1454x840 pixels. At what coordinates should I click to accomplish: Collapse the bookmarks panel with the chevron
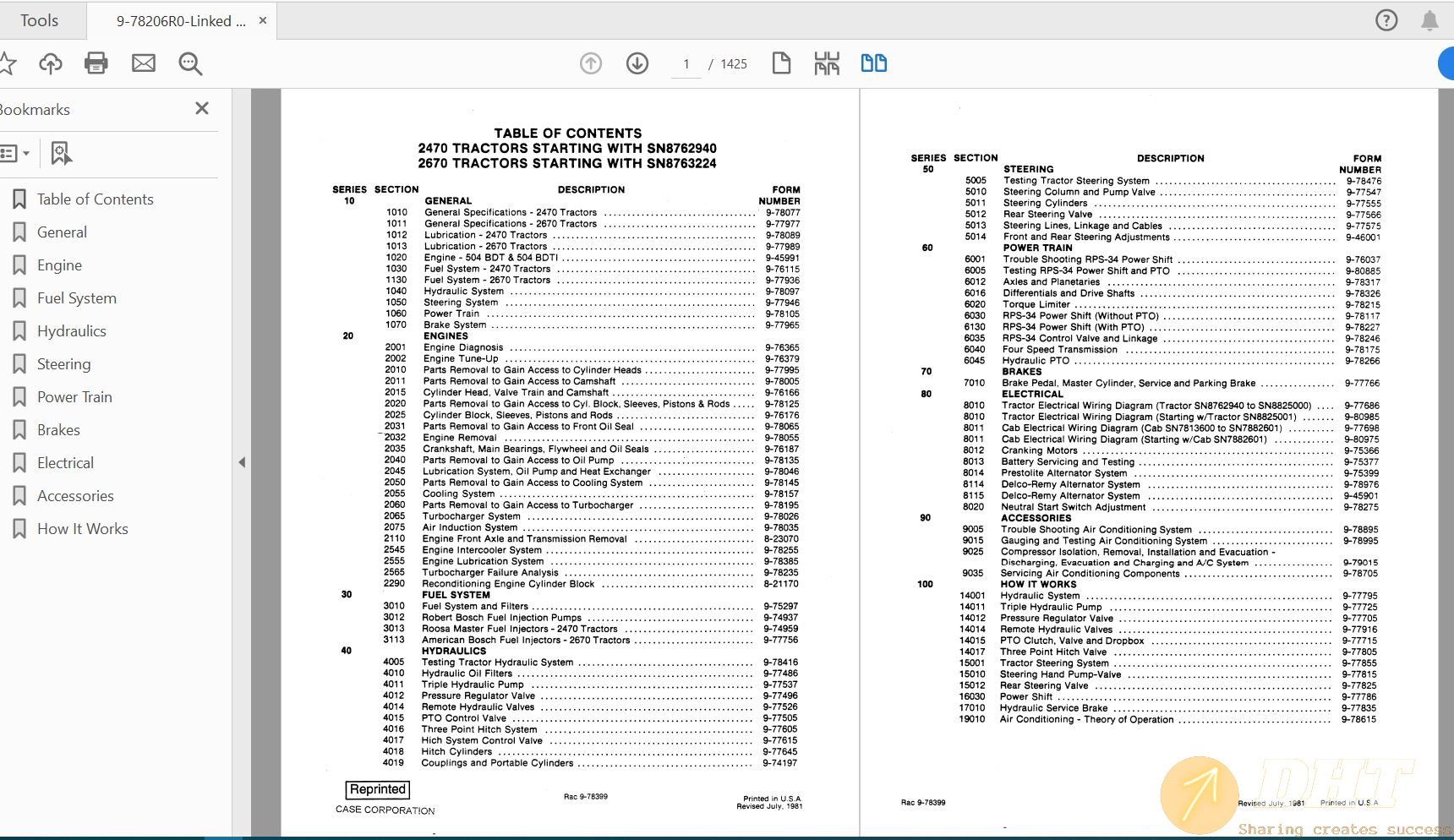point(242,462)
